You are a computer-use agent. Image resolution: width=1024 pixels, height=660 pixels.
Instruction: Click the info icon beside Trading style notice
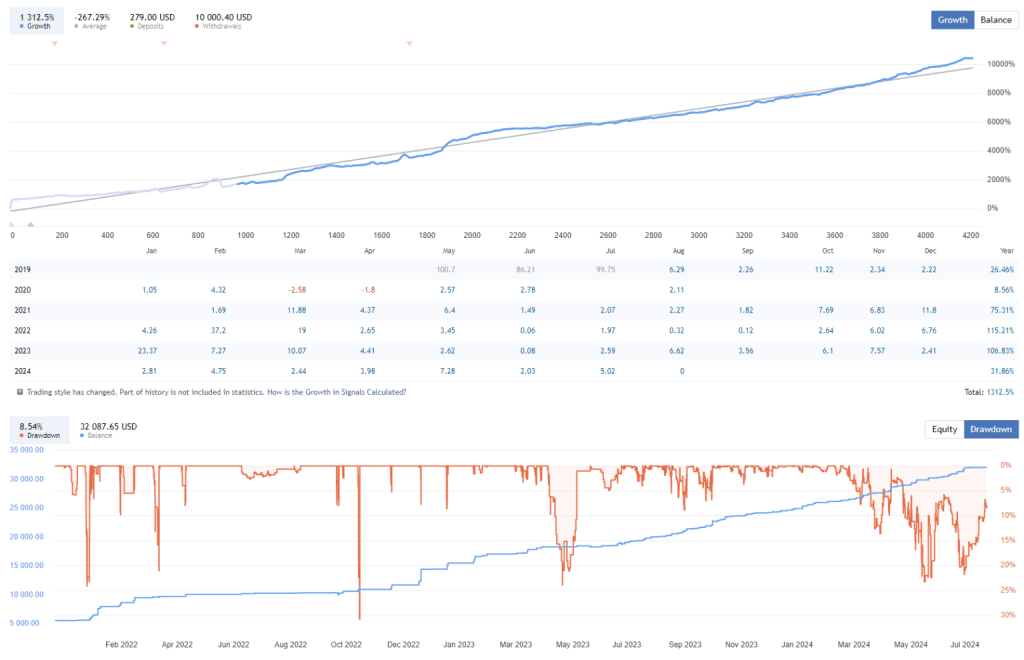click(20, 392)
